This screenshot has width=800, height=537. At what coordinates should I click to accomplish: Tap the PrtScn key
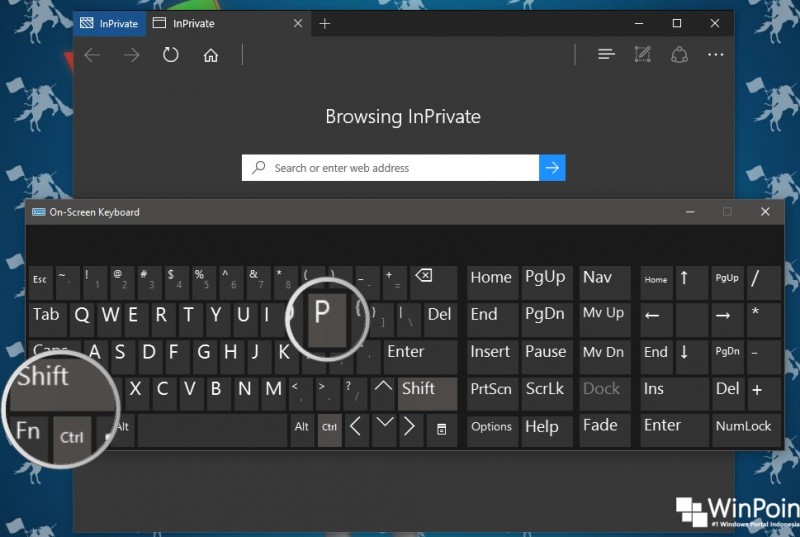492,394
